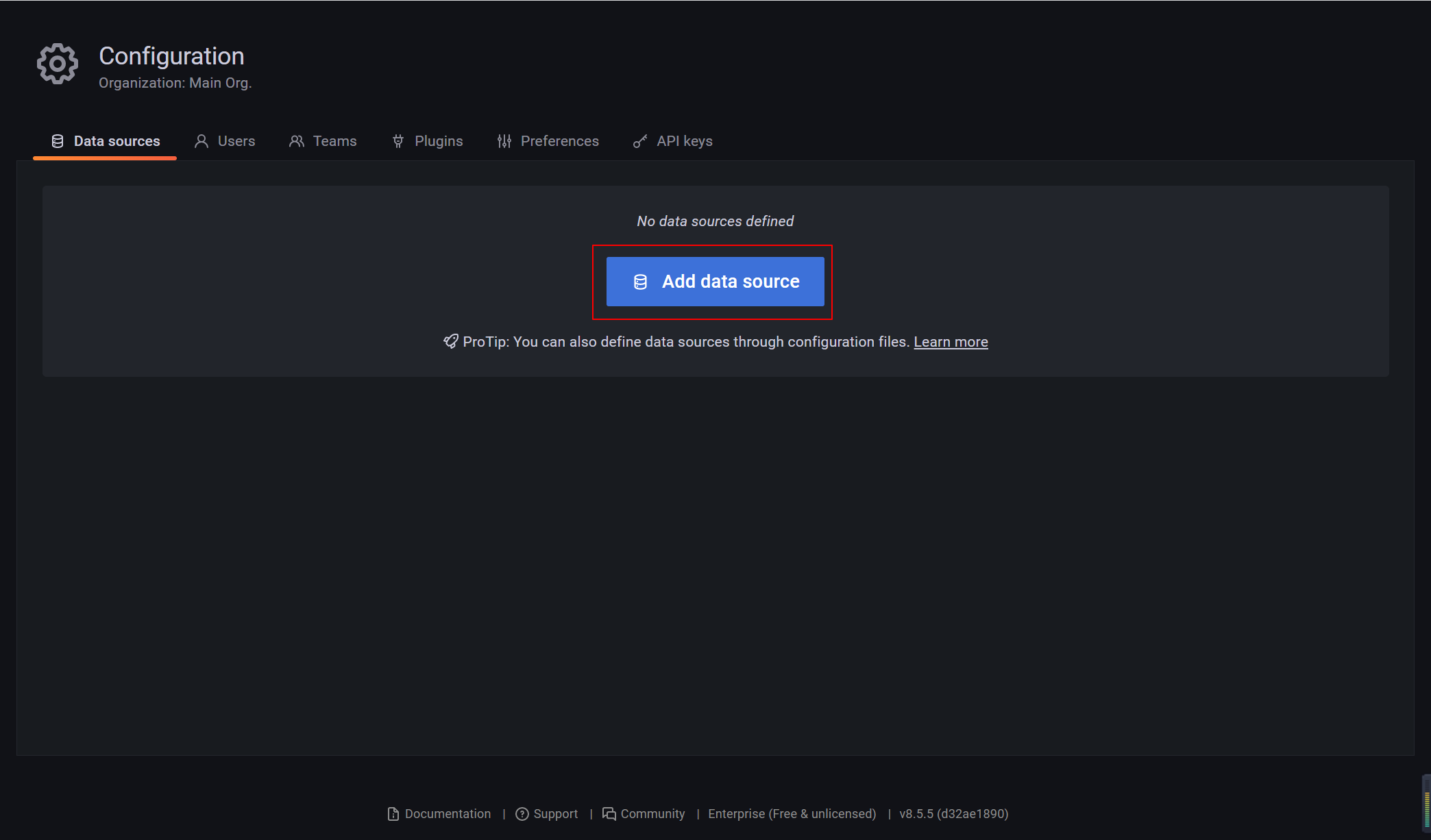The image size is (1431, 840).
Task: Select the Preferences tab
Action: (x=548, y=141)
